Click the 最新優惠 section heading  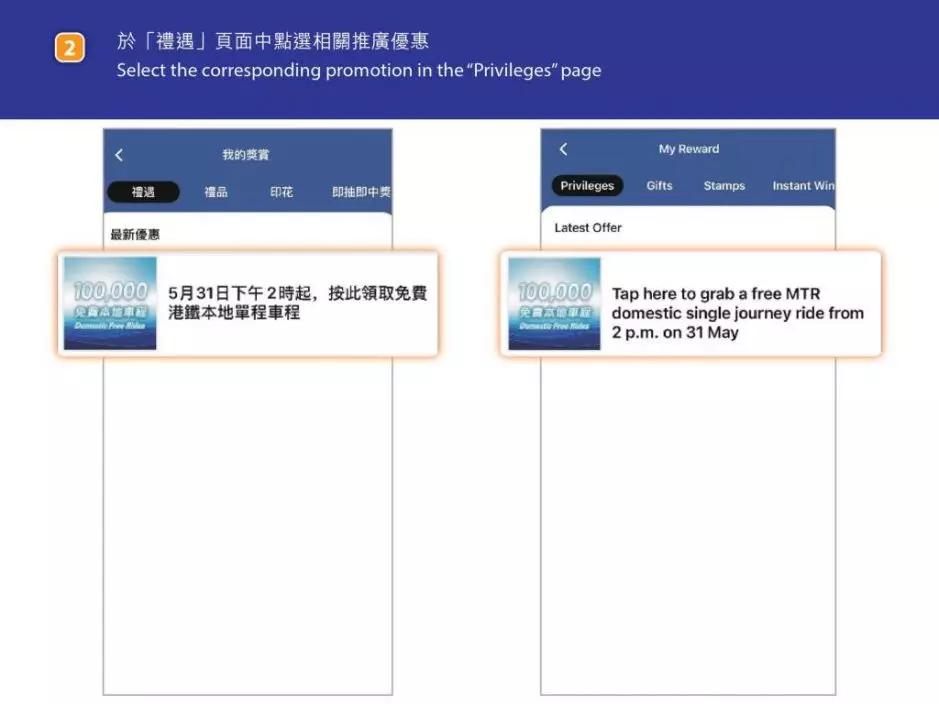coord(135,234)
